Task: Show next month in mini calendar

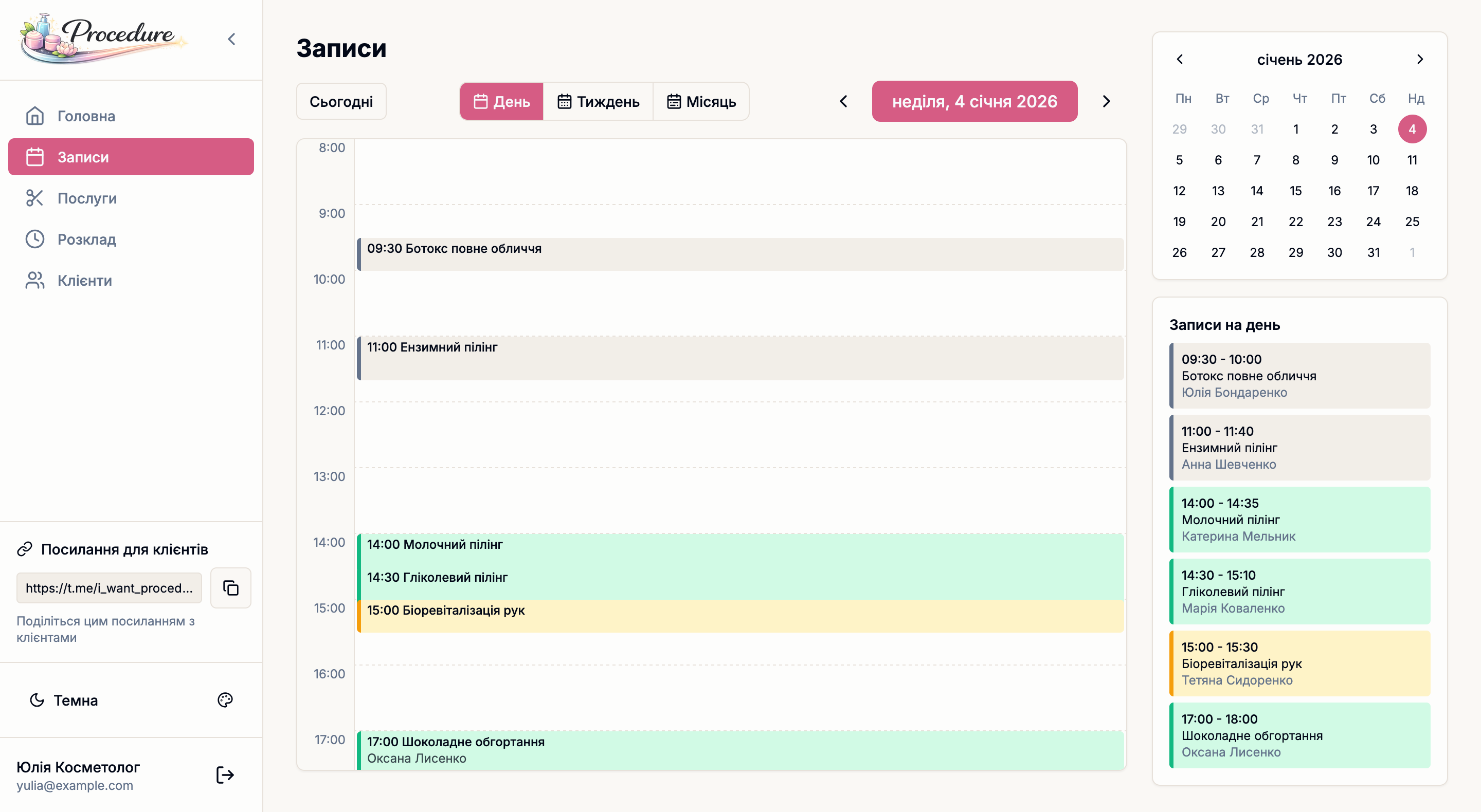Action: coord(1419,59)
